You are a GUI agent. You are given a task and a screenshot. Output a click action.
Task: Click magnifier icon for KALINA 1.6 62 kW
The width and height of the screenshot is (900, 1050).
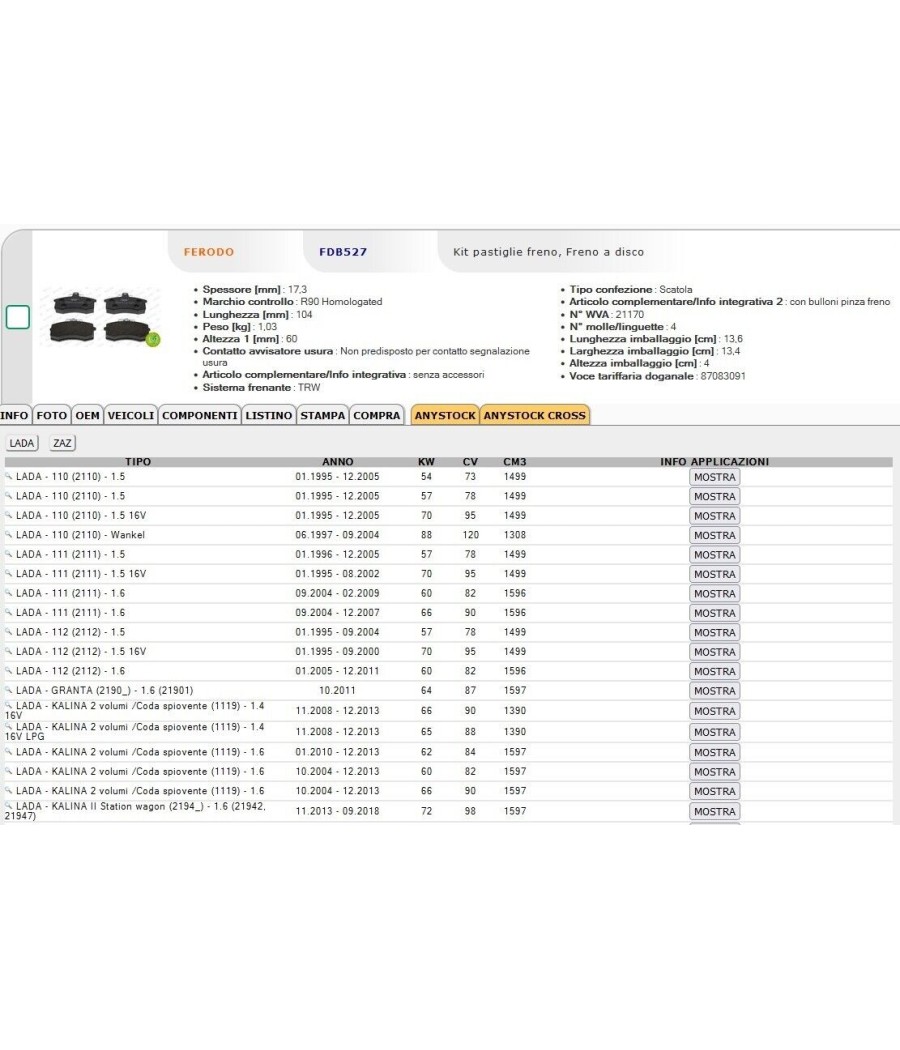[x=9, y=752]
